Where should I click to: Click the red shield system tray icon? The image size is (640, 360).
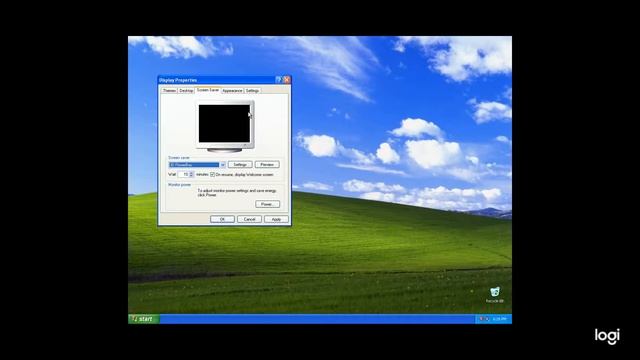point(481,319)
